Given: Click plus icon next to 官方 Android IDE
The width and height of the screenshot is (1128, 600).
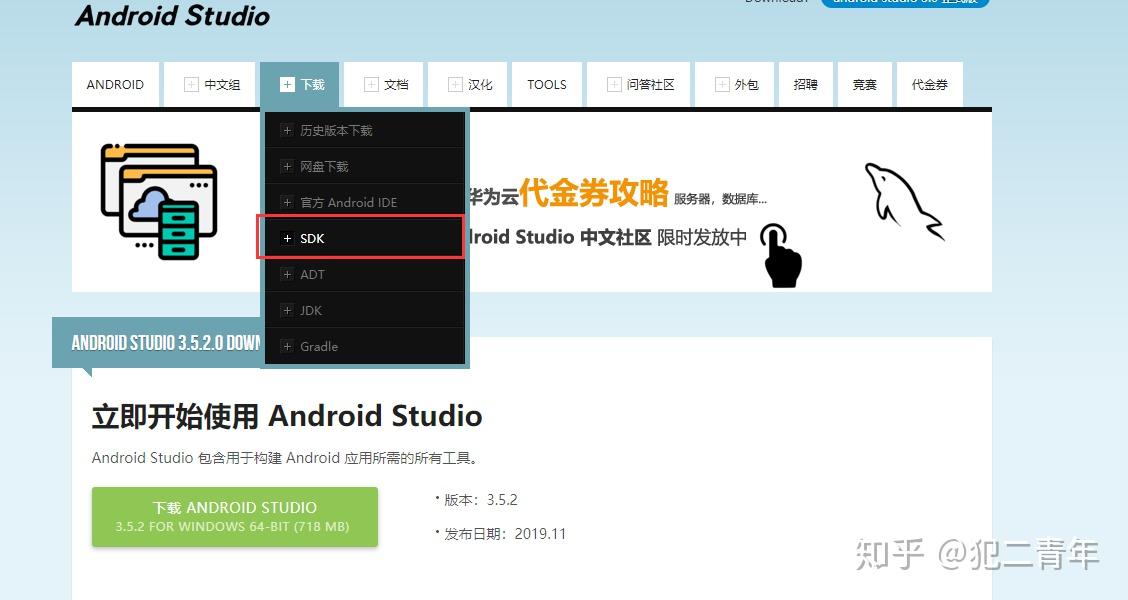Looking at the screenshot, I should pos(287,202).
